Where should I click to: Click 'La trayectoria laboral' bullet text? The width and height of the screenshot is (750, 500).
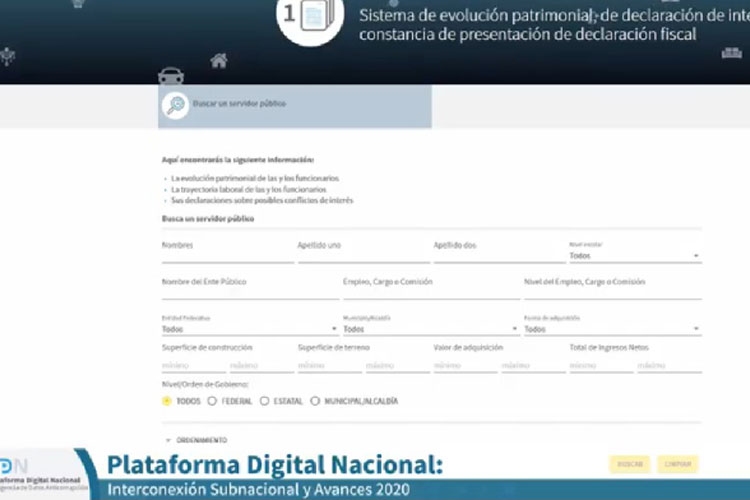pyautogui.click(x=249, y=189)
